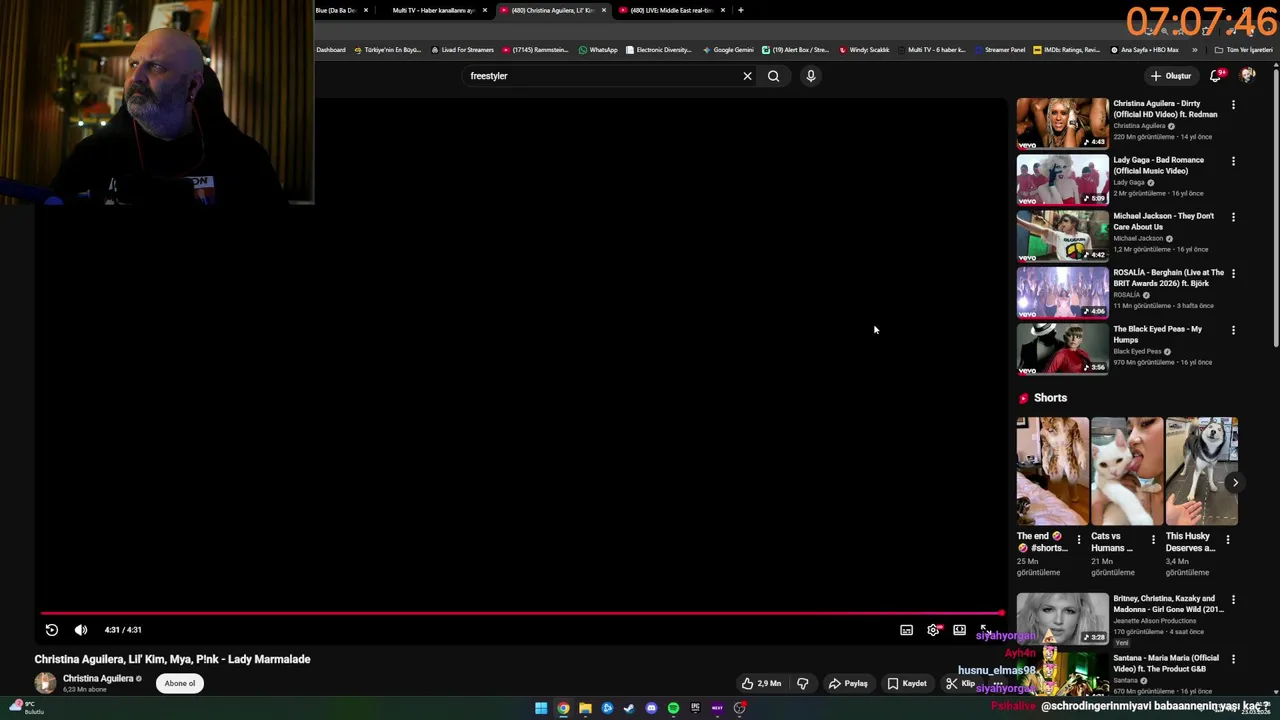Toggle subtitles/captions on the player
The image size is (1280, 720).
point(906,630)
